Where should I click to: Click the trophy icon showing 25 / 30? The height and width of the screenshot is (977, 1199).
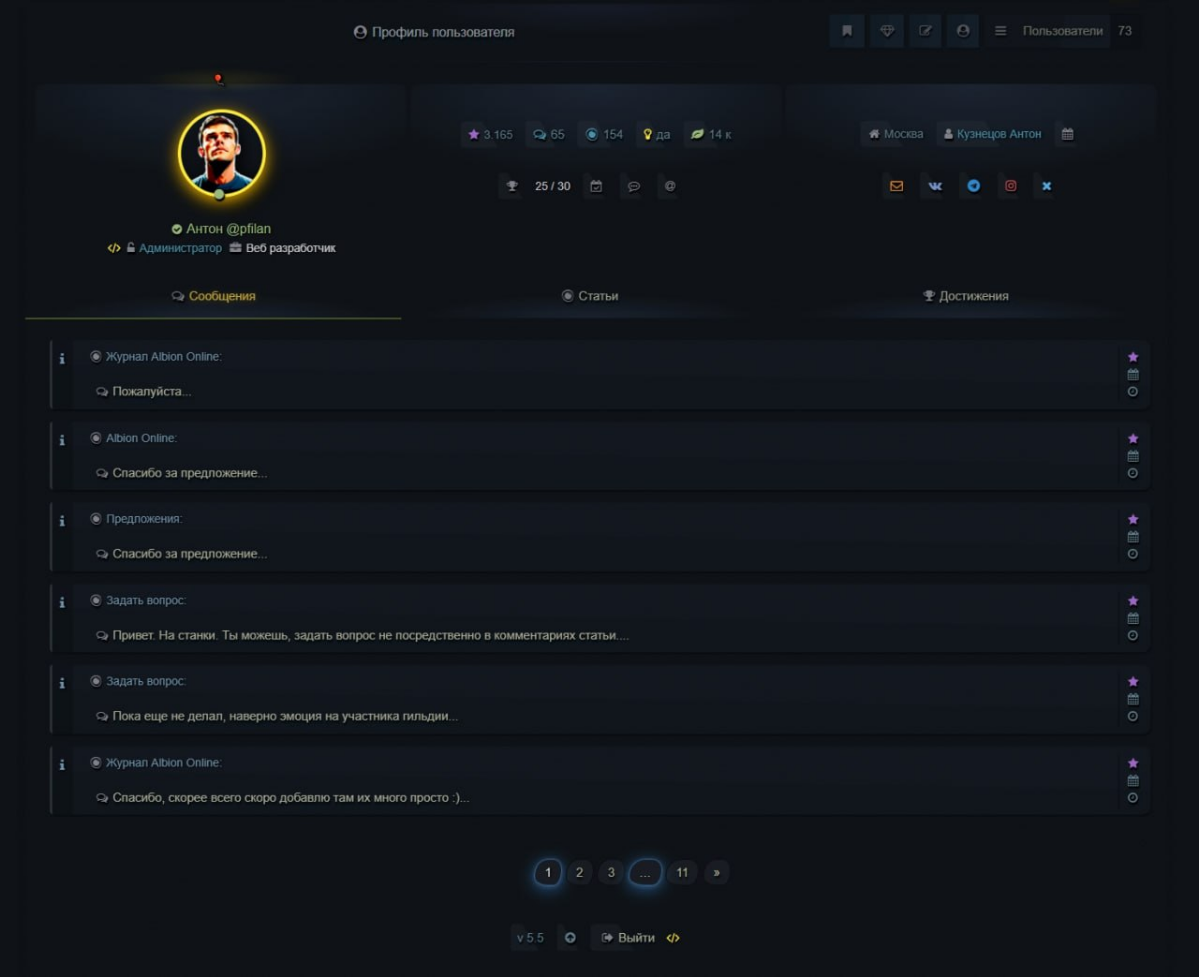click(512, 186)
